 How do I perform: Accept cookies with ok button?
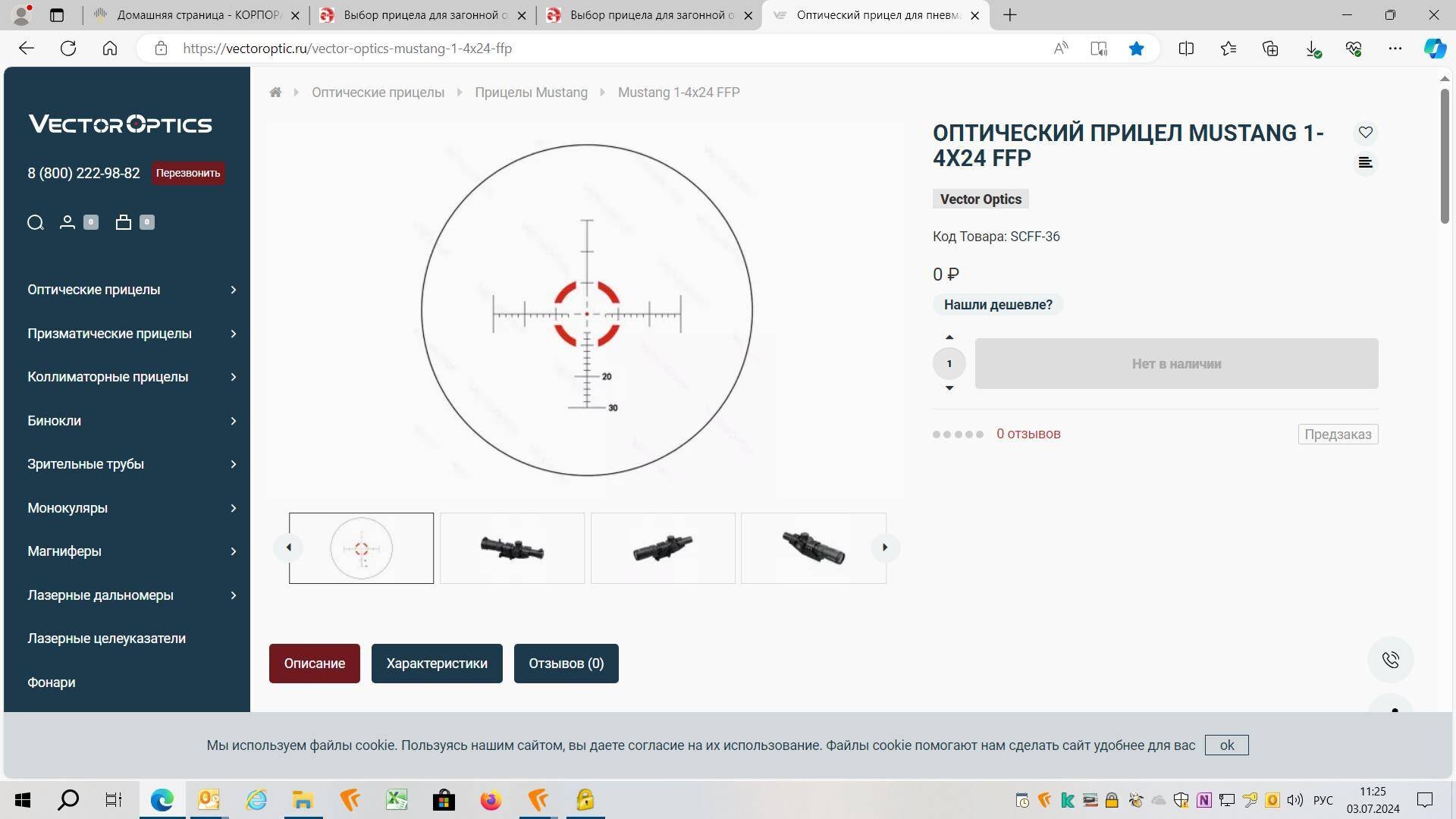click(x=1226, y=745)
